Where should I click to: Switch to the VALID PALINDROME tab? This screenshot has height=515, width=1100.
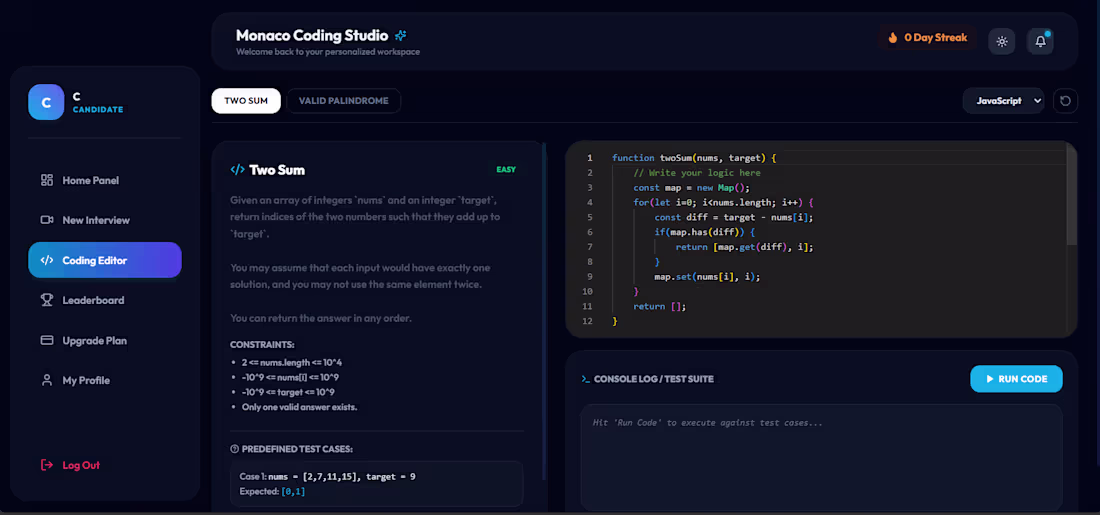(x=344, y=101)
